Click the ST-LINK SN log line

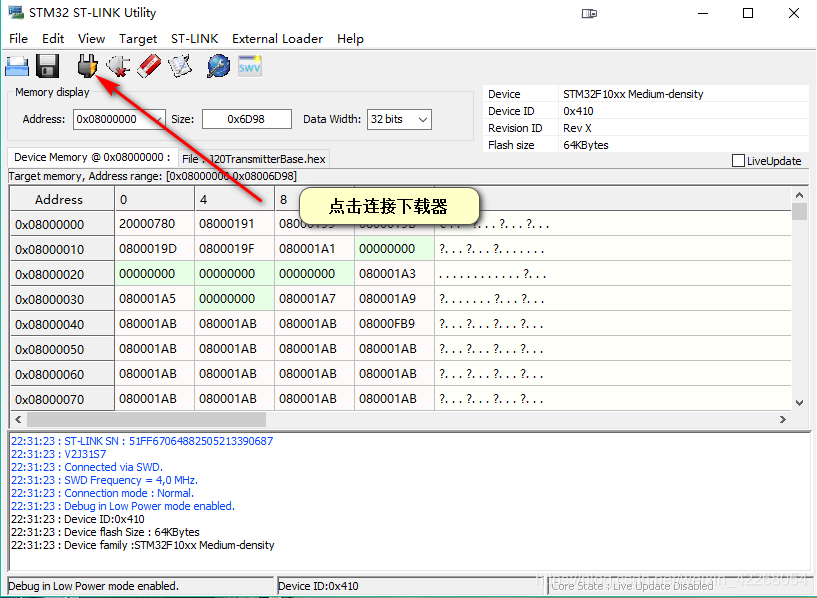click(142, 441)
